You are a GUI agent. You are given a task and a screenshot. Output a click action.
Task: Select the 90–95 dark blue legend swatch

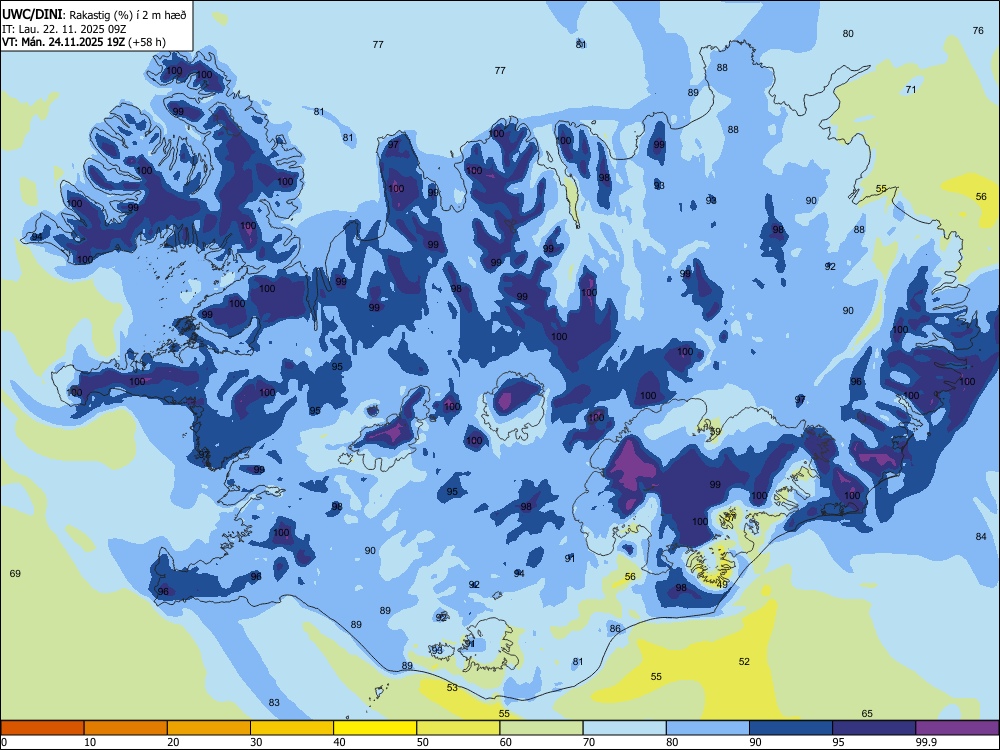coord(791,728)
